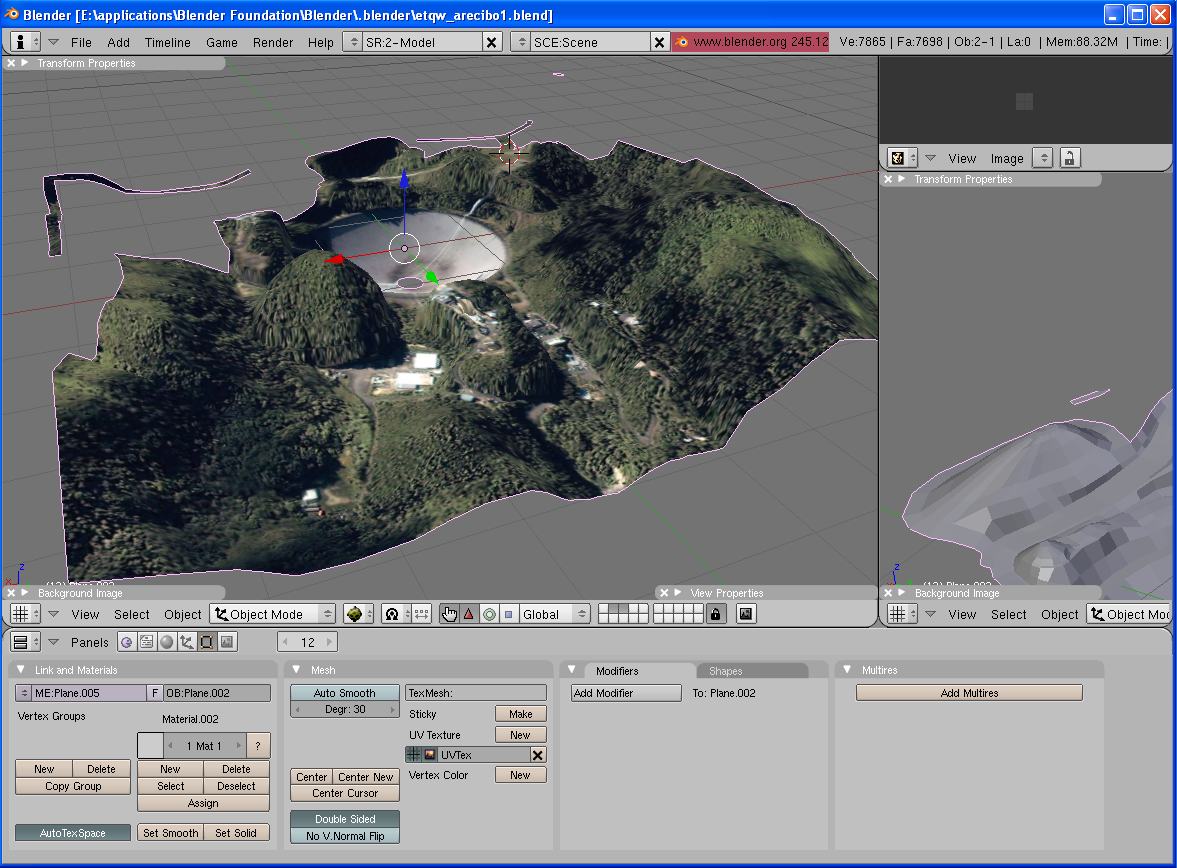
Task: Click the Set Smooth button
Action: [x=170, y=833]
